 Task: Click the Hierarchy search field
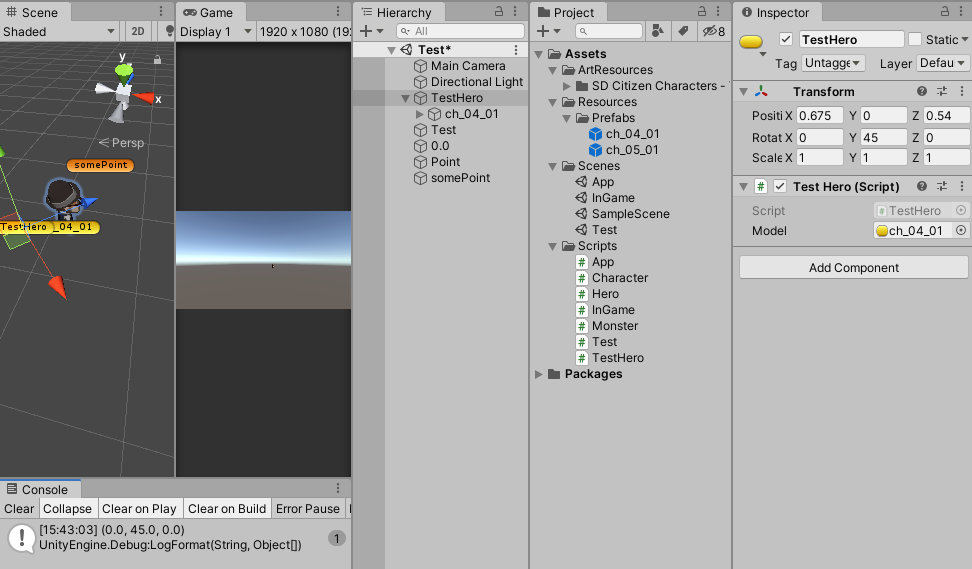pyautogui.click(x=460, y=31)
